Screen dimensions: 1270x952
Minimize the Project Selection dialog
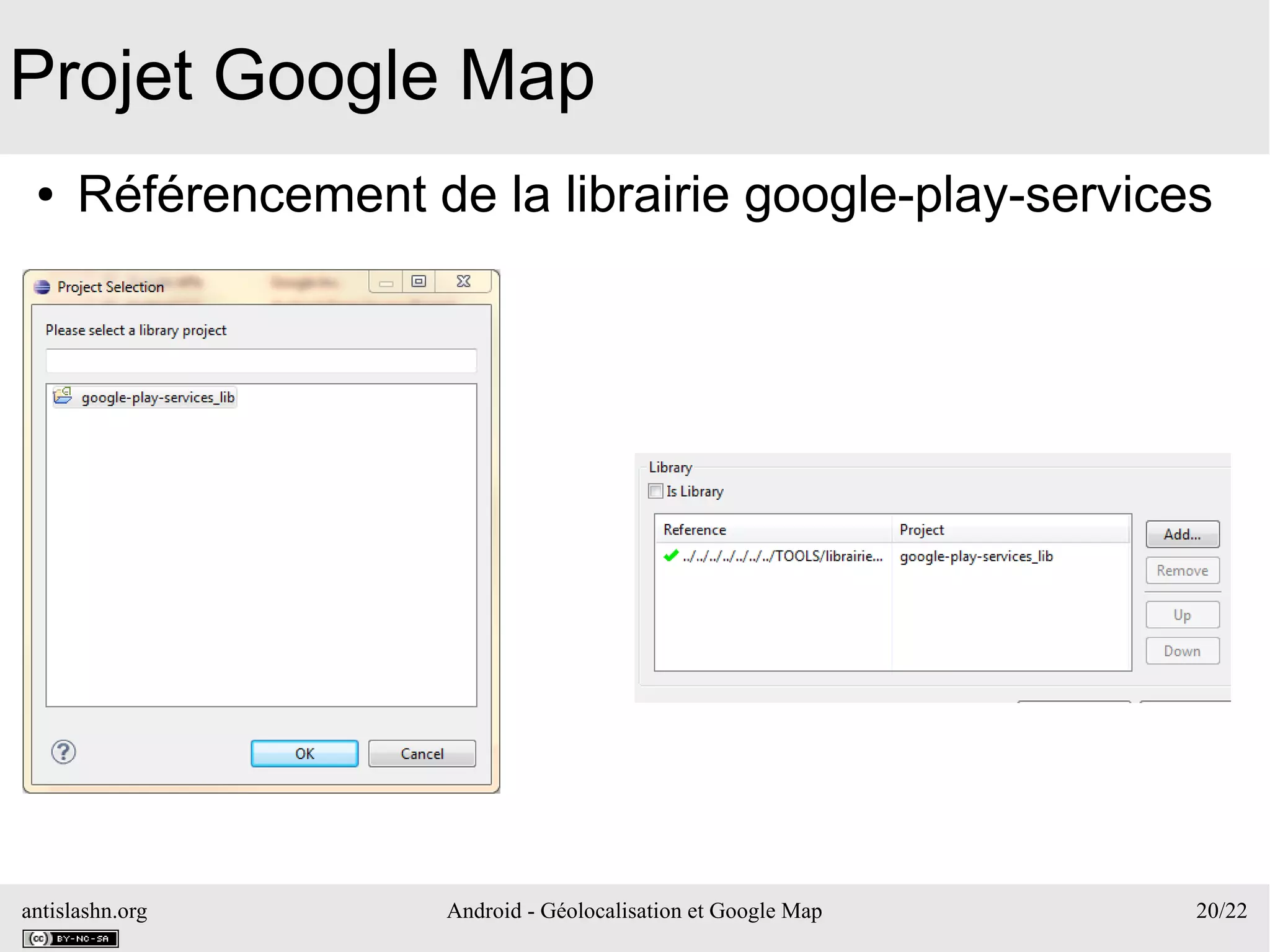click(386, 282)
